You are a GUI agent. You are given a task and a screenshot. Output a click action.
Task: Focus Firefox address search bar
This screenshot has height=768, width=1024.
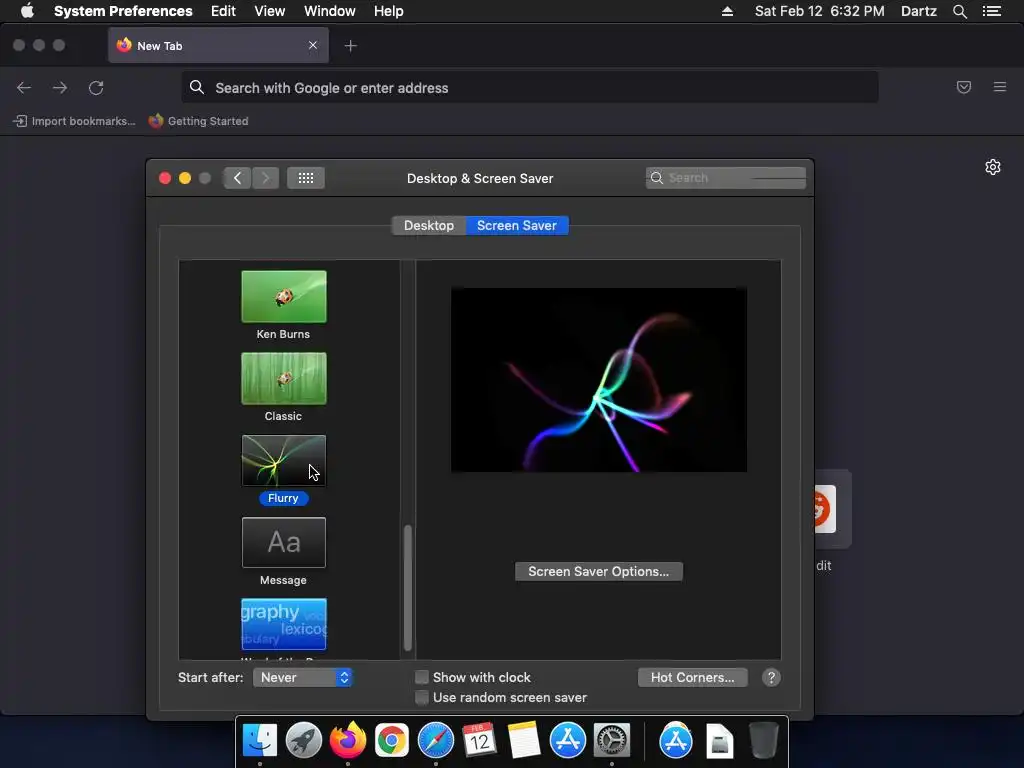point(530,88)
